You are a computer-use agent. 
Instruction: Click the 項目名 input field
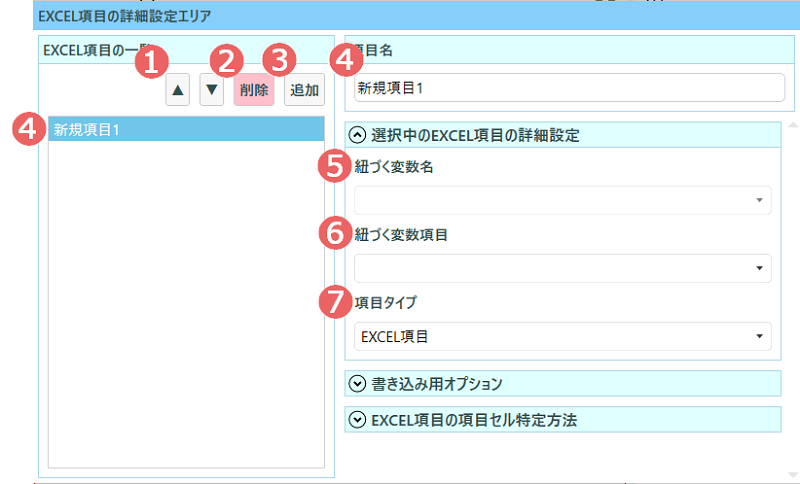pyautogui.click(x=569, y=88)
